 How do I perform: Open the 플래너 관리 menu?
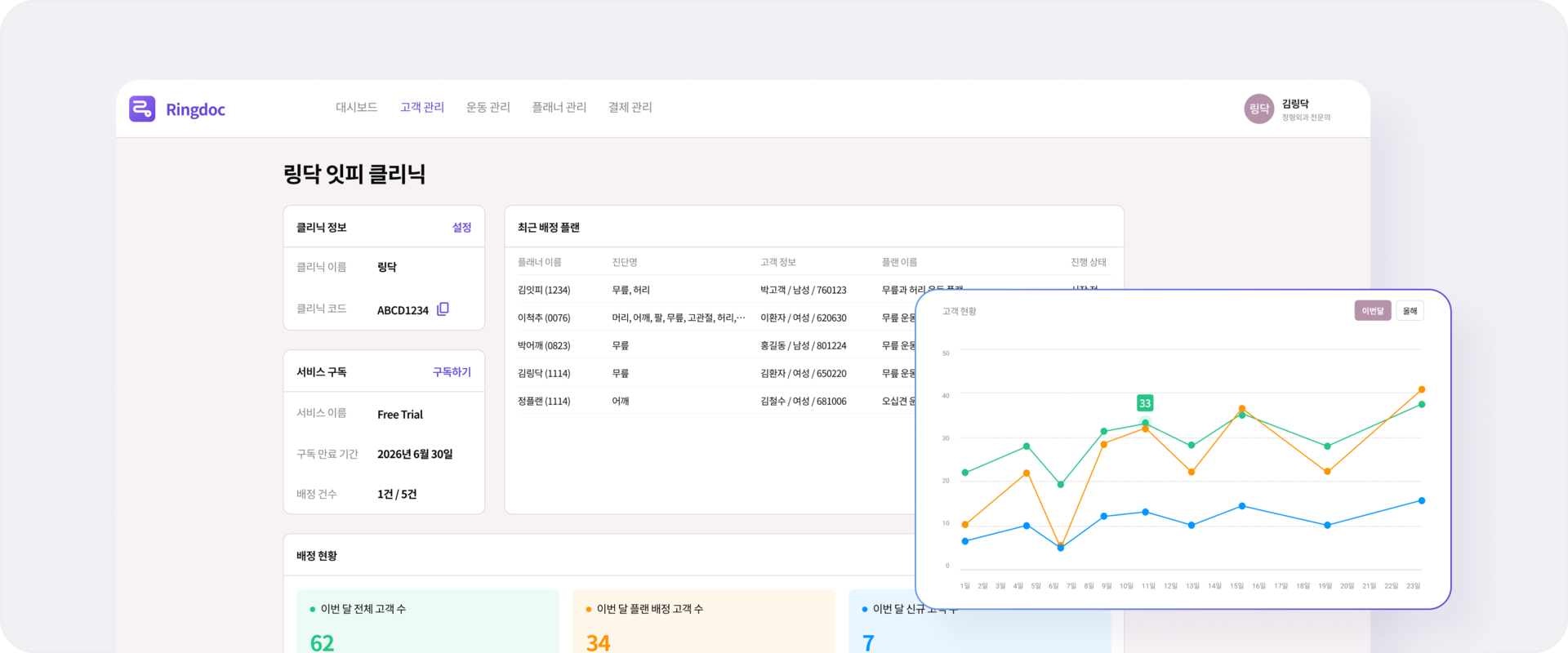click(559, 108)
